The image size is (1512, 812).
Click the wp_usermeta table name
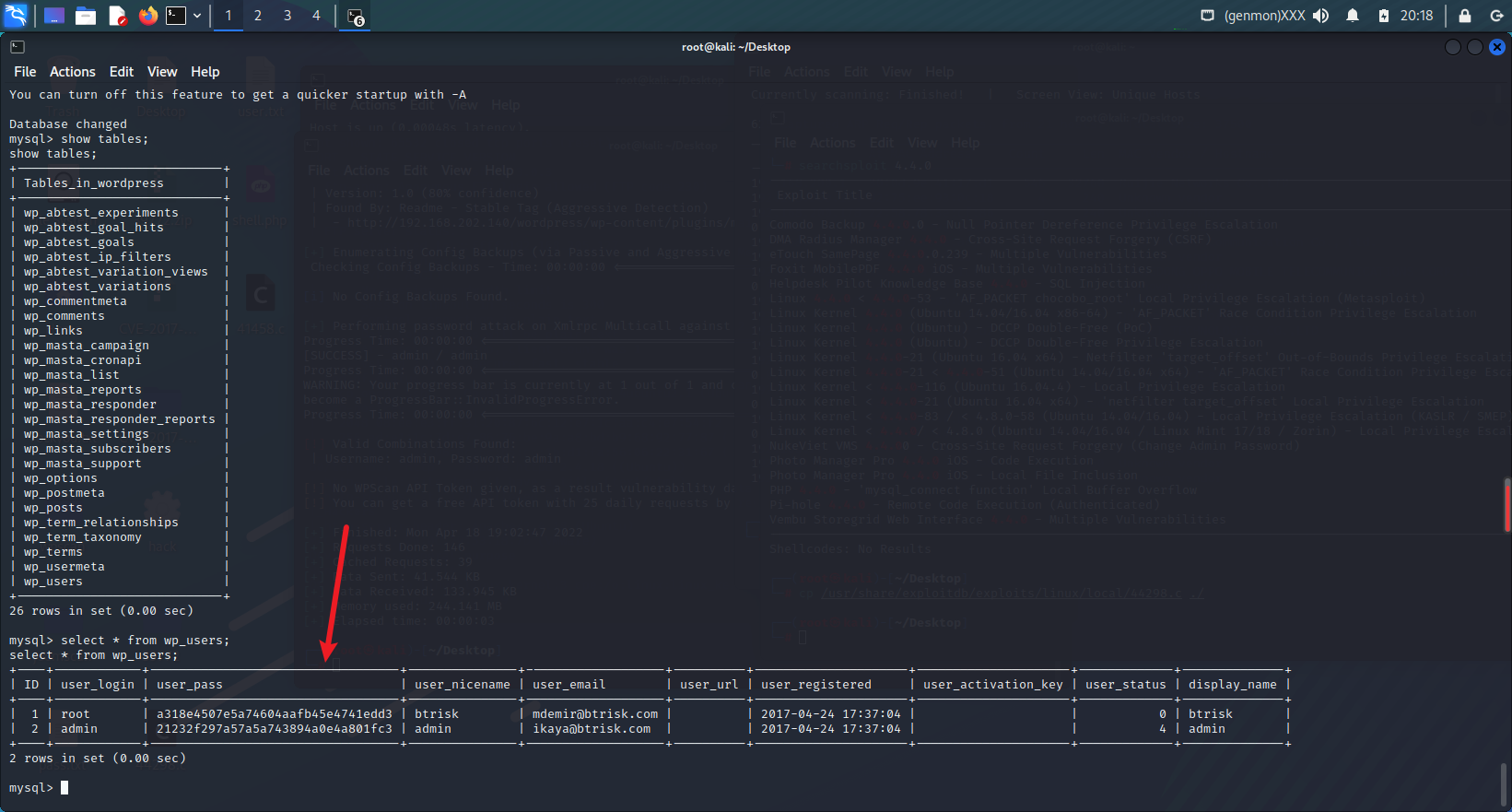(64, 567)
